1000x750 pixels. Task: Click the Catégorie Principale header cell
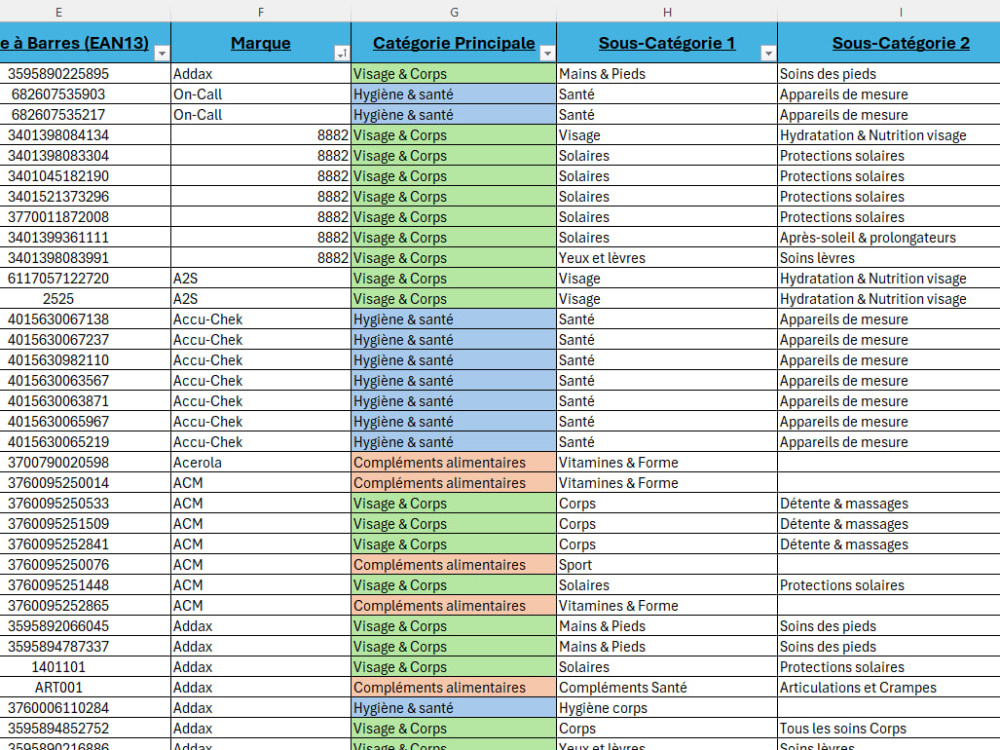[454, 43]
